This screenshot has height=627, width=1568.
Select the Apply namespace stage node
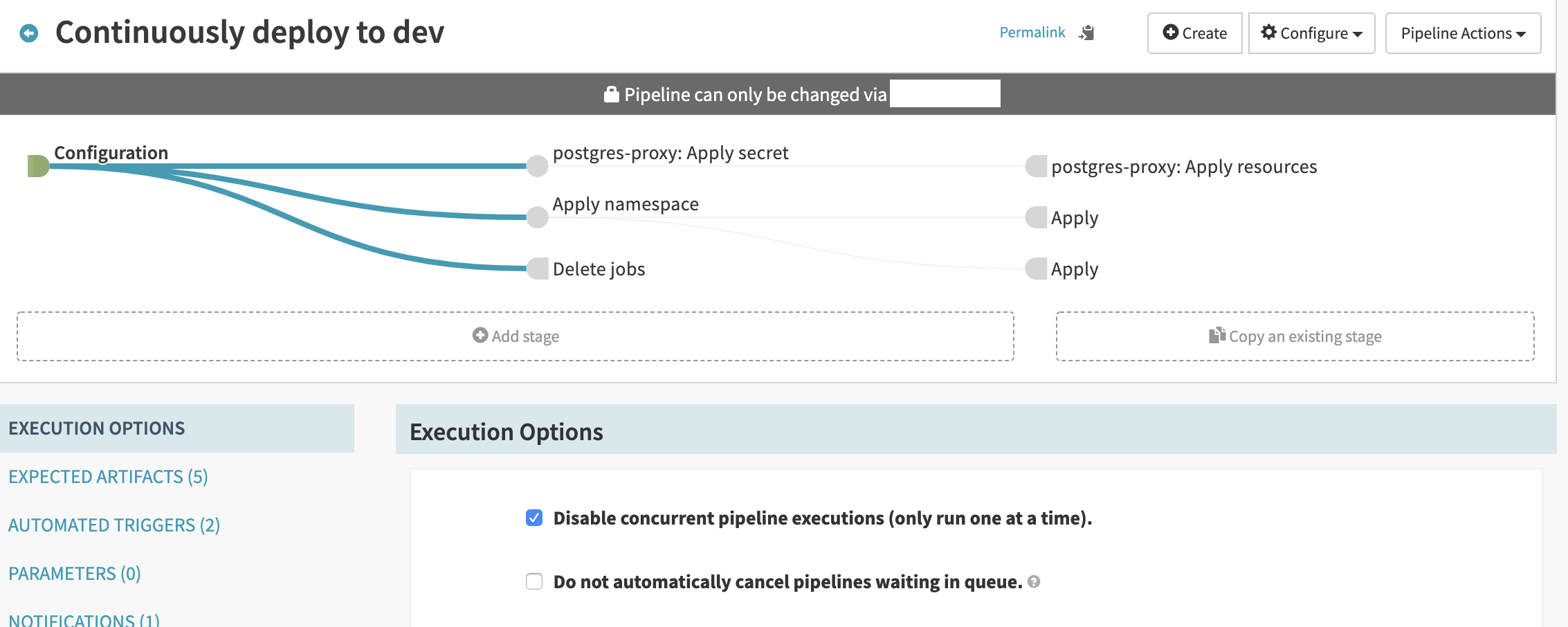pos(536,217)
